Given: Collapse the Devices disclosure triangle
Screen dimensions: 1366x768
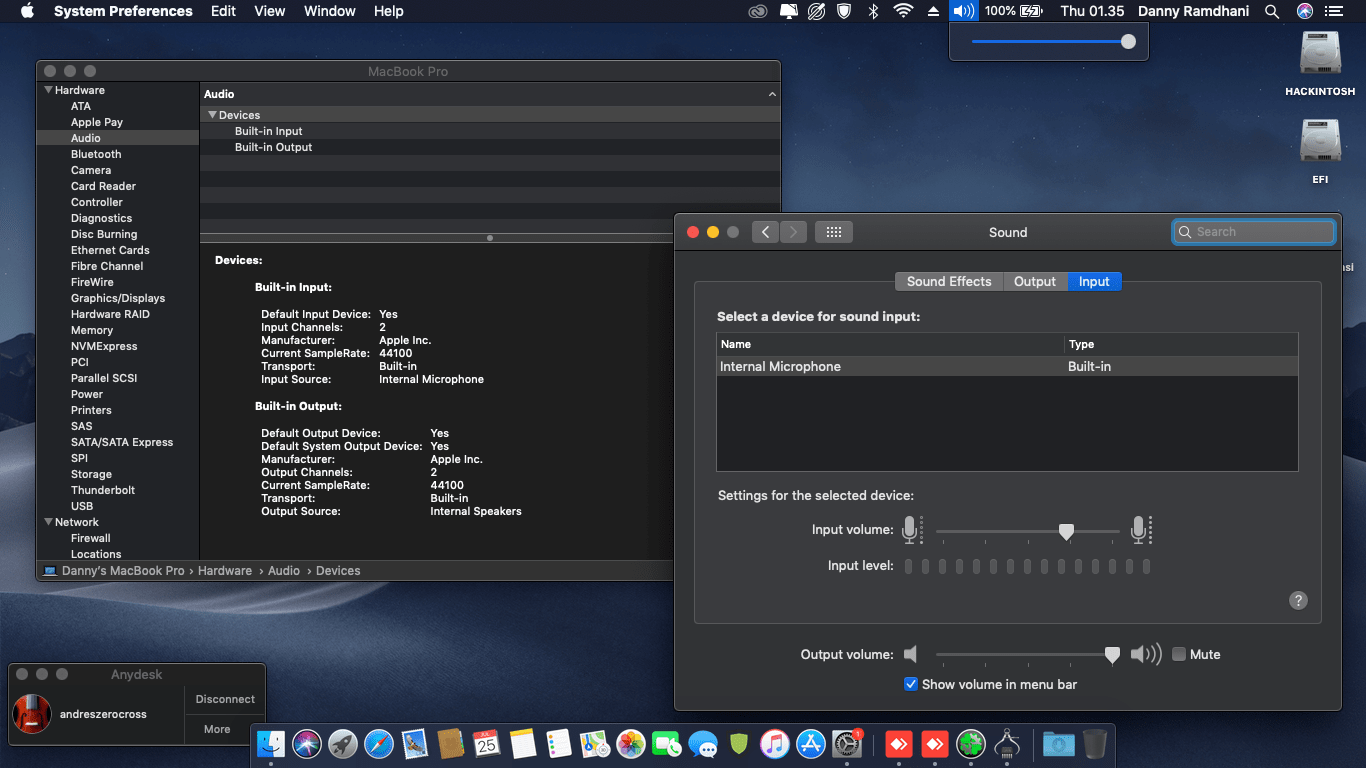Looking at the screenshot, I should click(212, 115).
